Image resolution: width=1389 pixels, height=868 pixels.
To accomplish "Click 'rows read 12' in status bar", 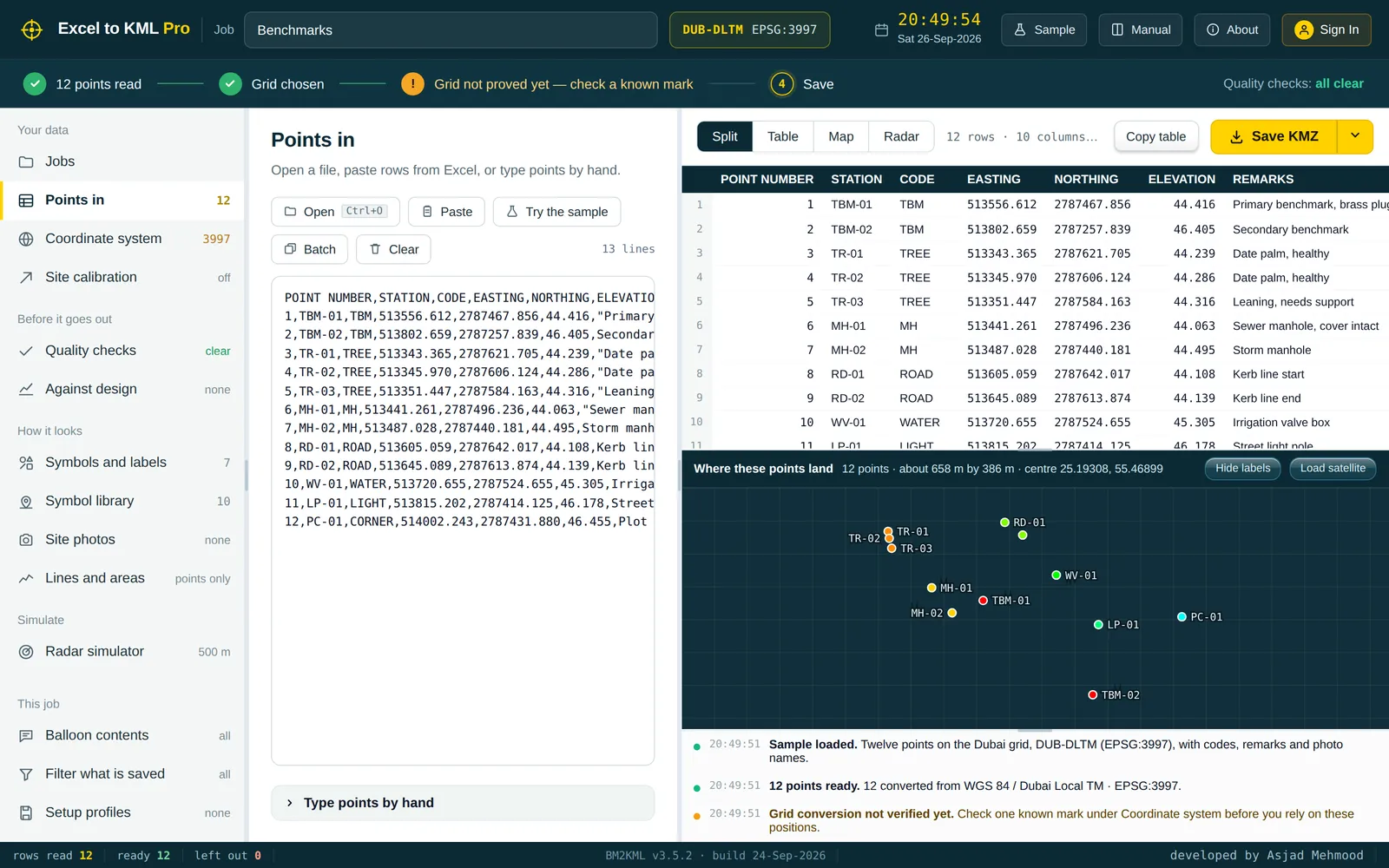I will coord(53,855).
